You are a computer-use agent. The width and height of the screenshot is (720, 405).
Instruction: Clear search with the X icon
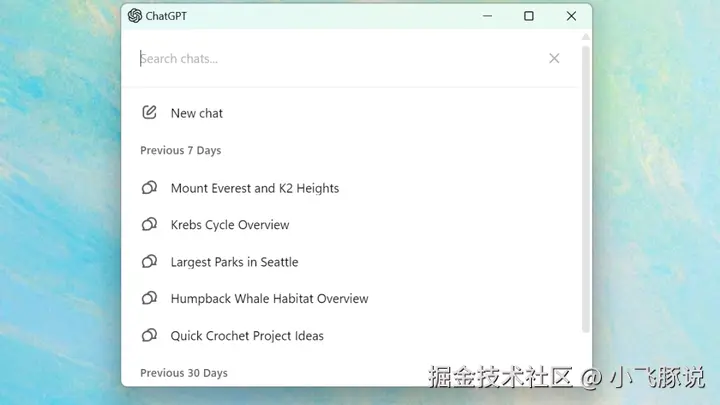pyautogui.click(x=554, y=58)
